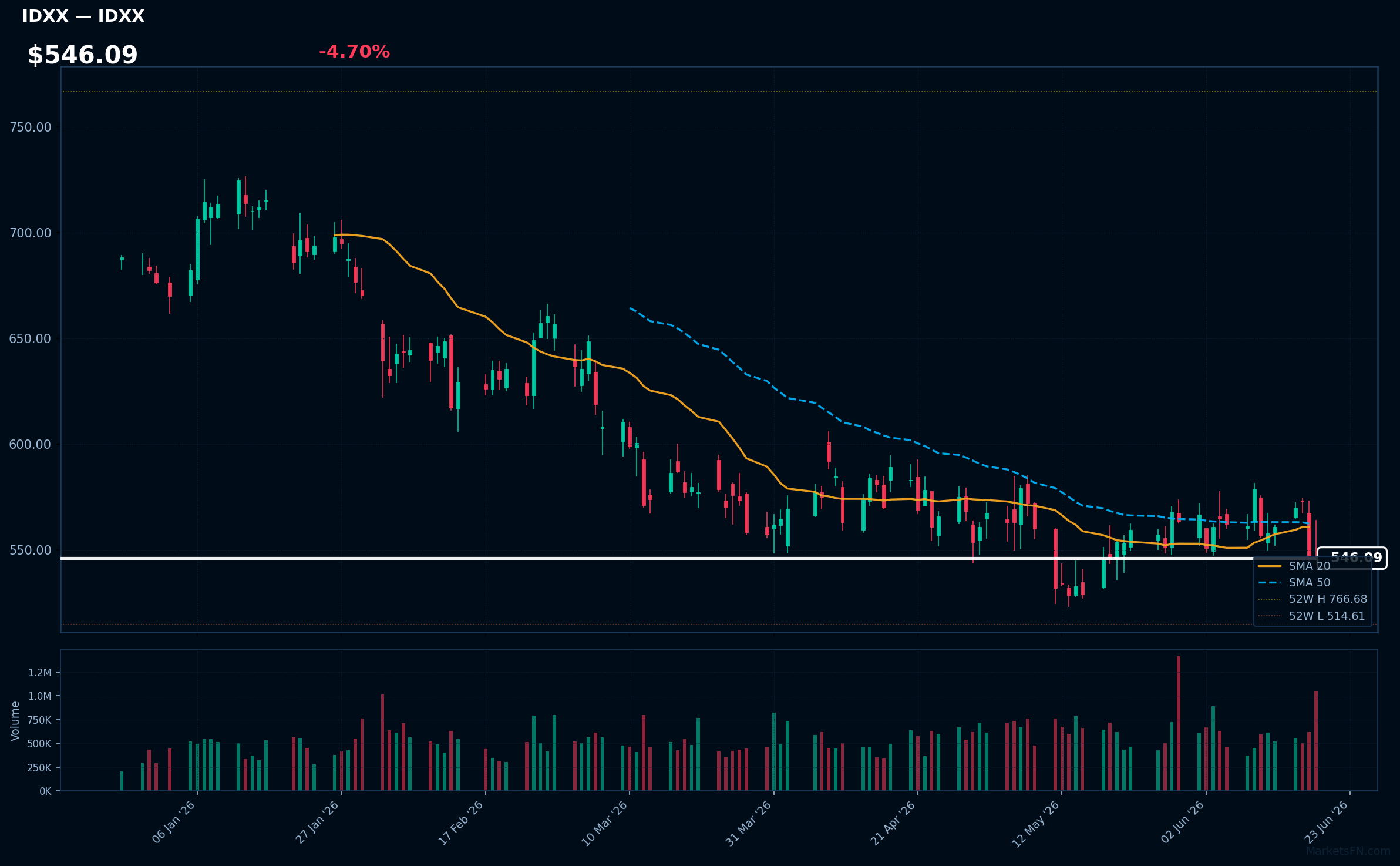Click the 12 May '26 date label
Image resolution: width=1400 pixels, height=866 pixels.
click(x=1036, y=824)
